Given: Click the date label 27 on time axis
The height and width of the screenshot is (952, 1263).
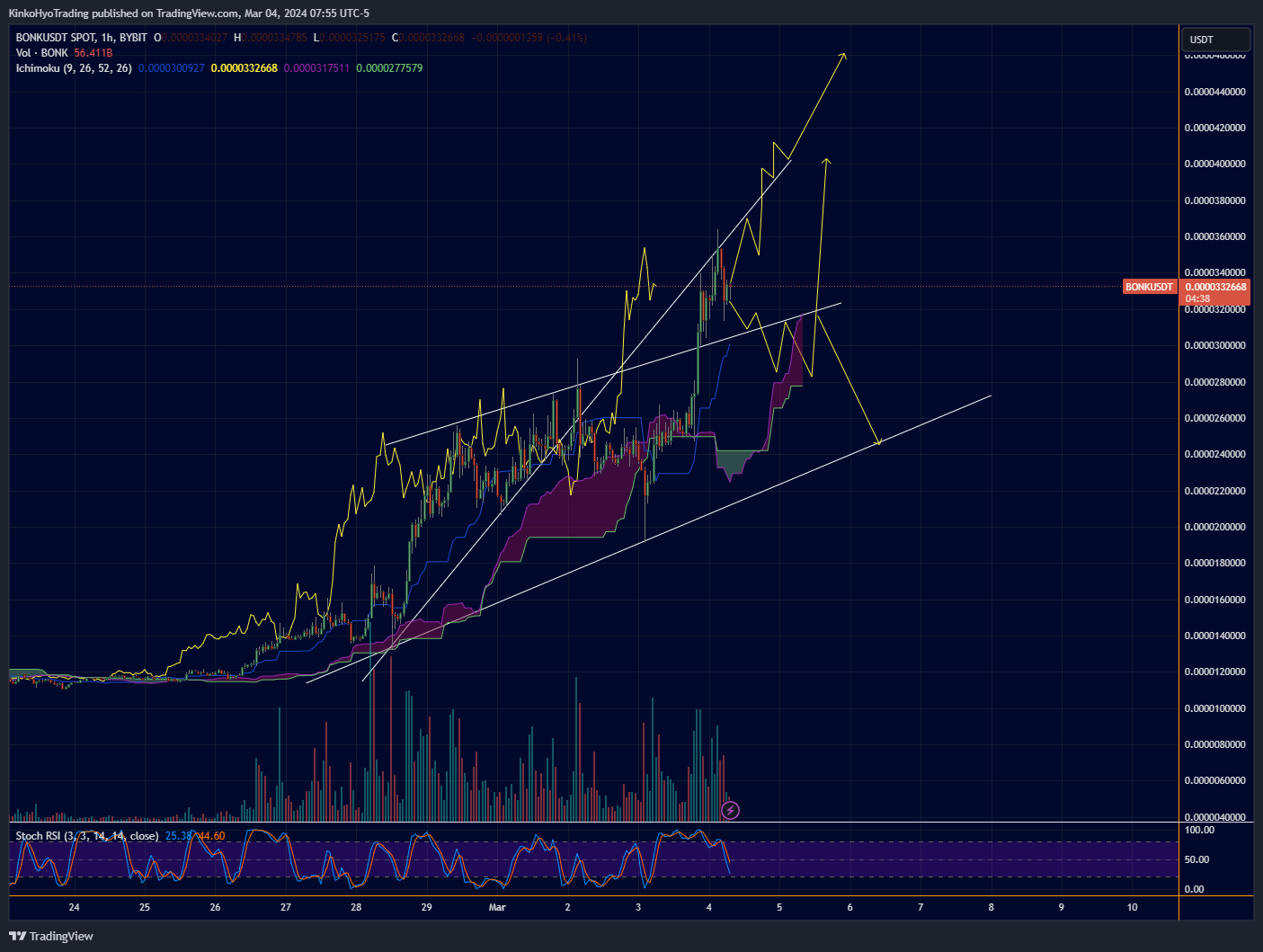Looking at the screenshot, I should (286, 907).
